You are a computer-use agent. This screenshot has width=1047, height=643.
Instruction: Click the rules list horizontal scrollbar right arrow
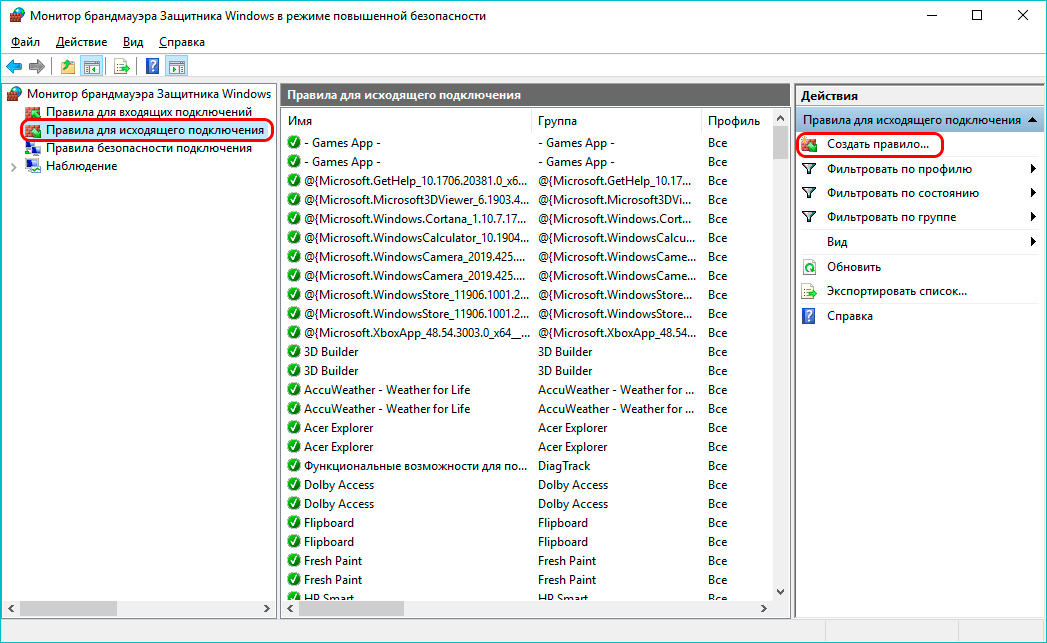click(764, 608)
